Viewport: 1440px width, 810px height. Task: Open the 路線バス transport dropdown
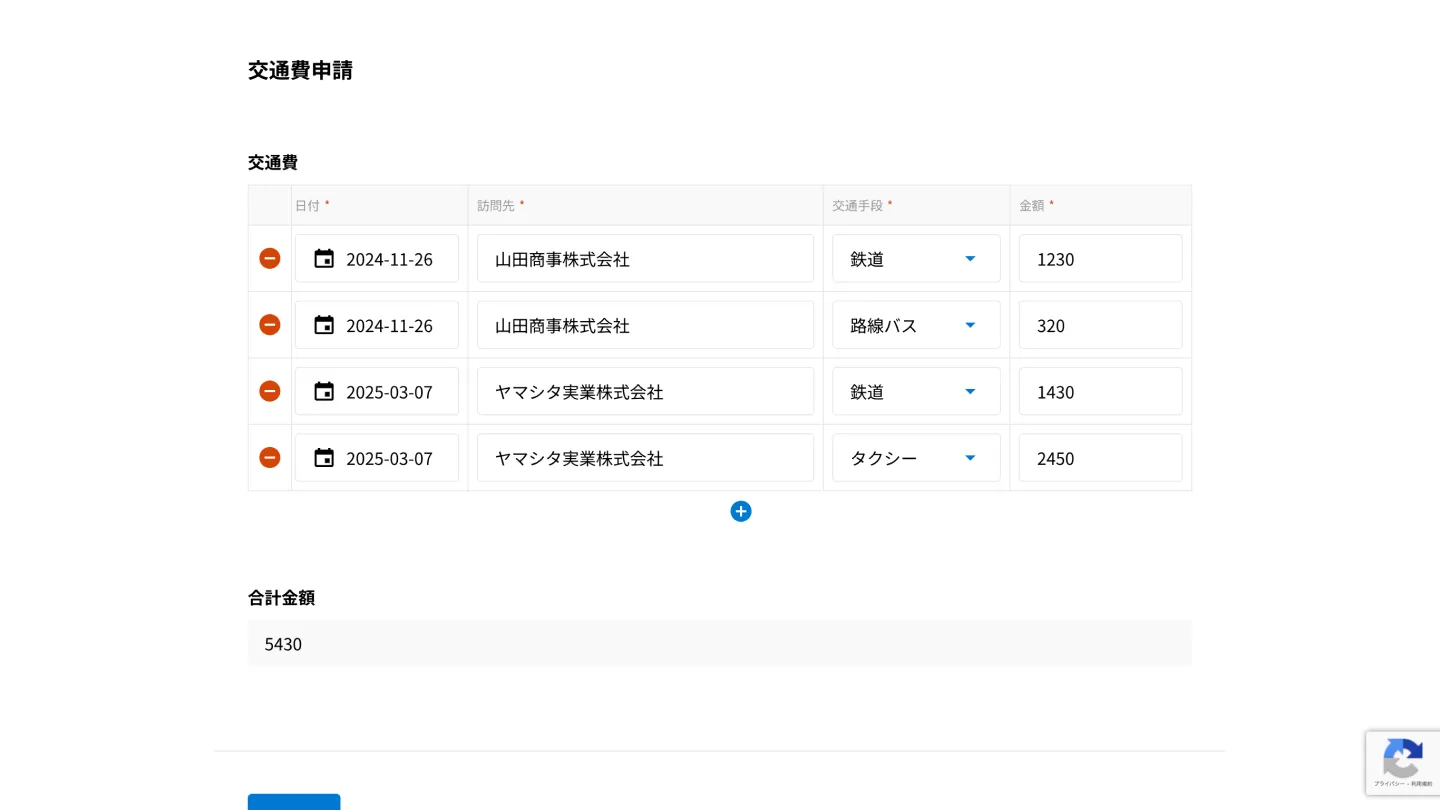coord(916,325)
